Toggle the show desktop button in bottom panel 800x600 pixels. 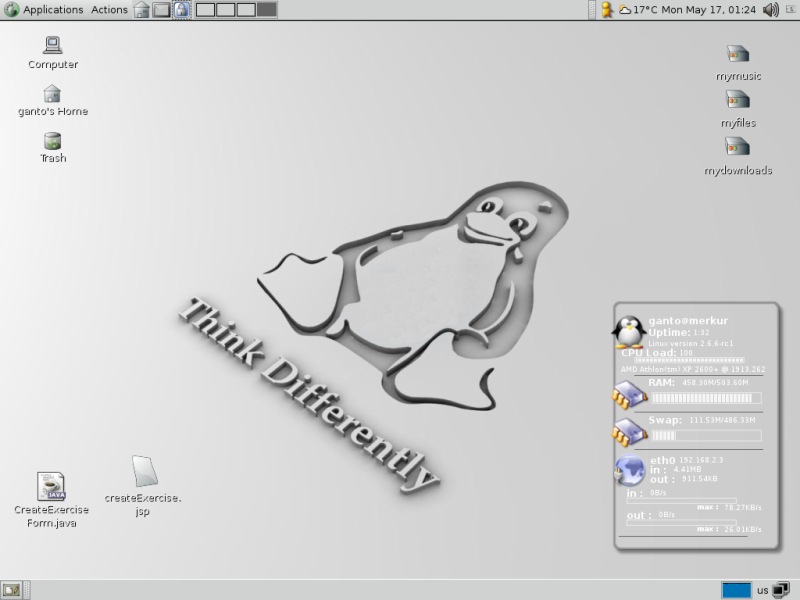tap(11, 589)
